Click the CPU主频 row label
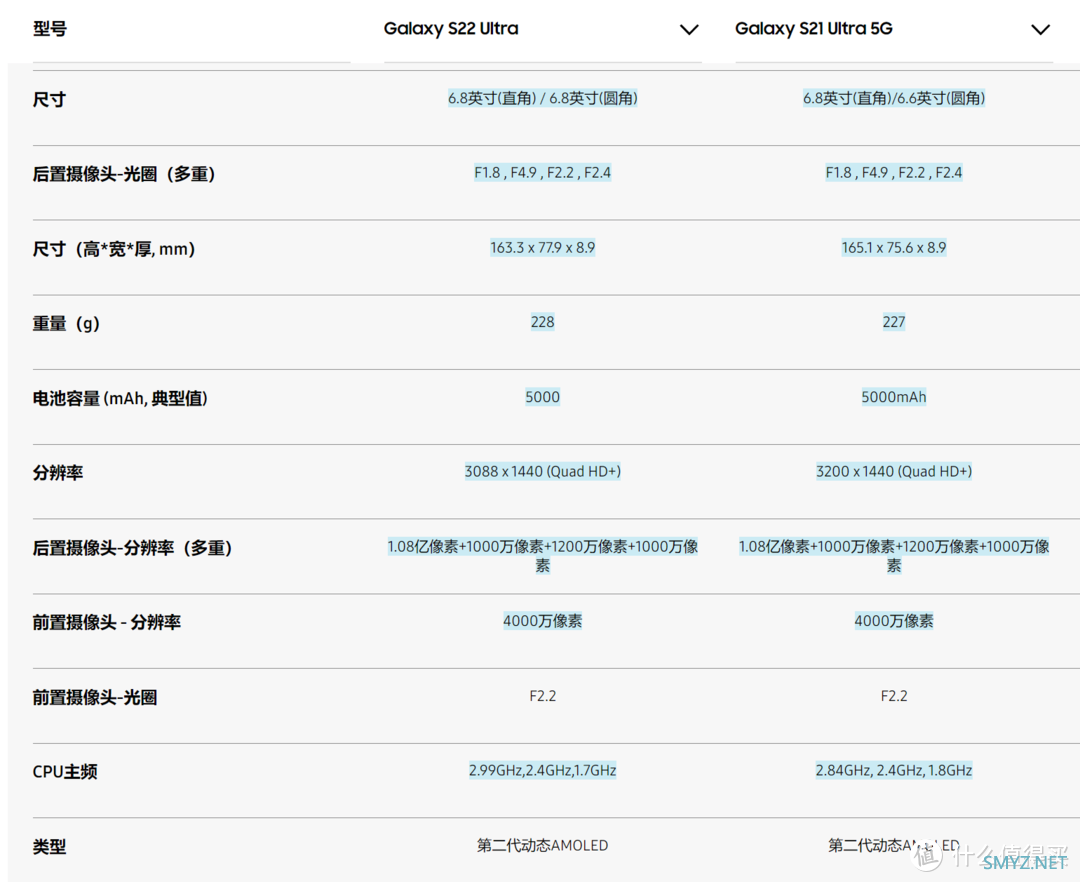This screenshot has width=1080, height=882. [65, 772]
